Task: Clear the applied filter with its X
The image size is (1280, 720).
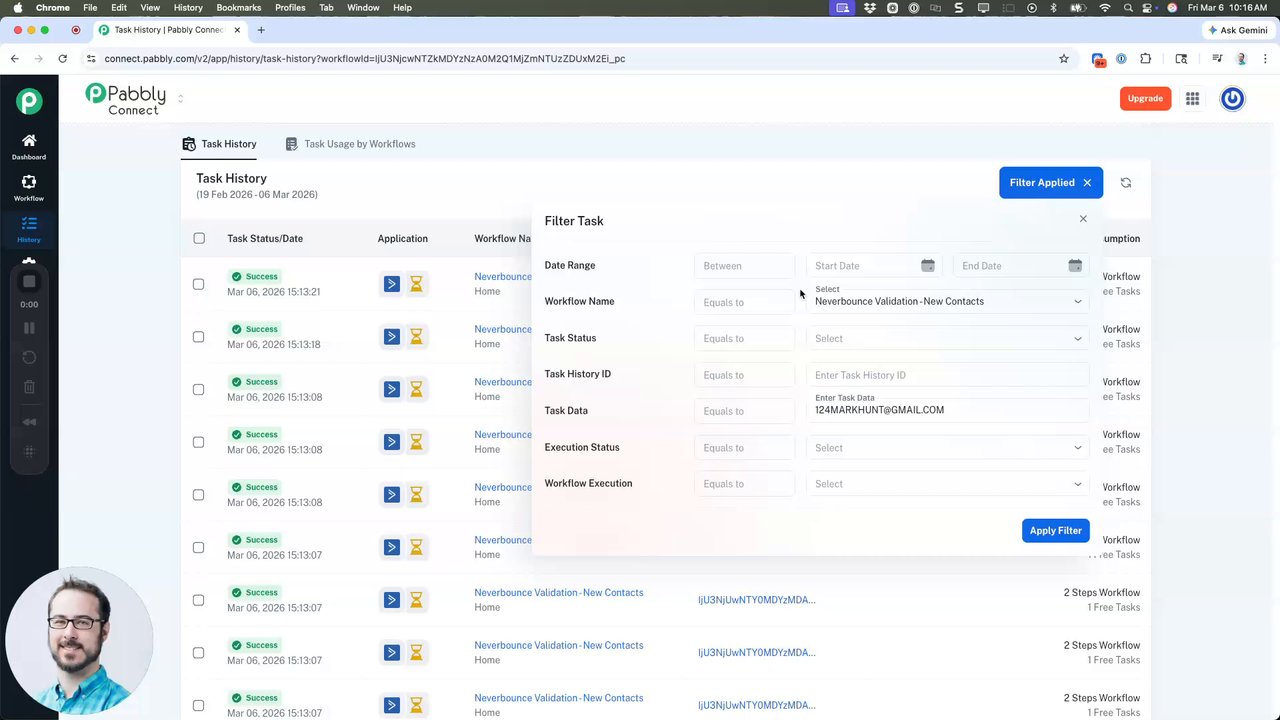Action: click(1087, 183)
